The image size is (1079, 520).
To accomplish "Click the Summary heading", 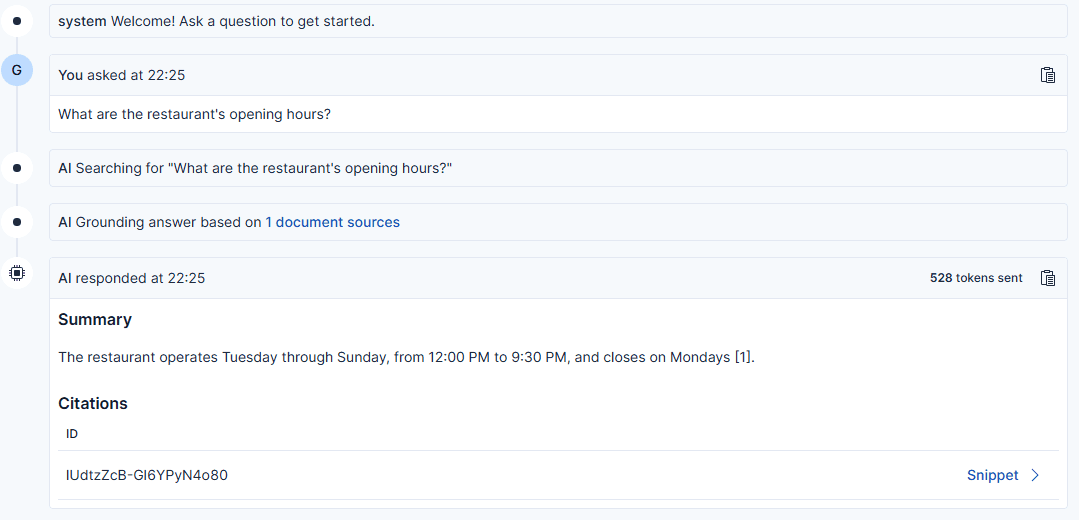I will coord(95,319).
